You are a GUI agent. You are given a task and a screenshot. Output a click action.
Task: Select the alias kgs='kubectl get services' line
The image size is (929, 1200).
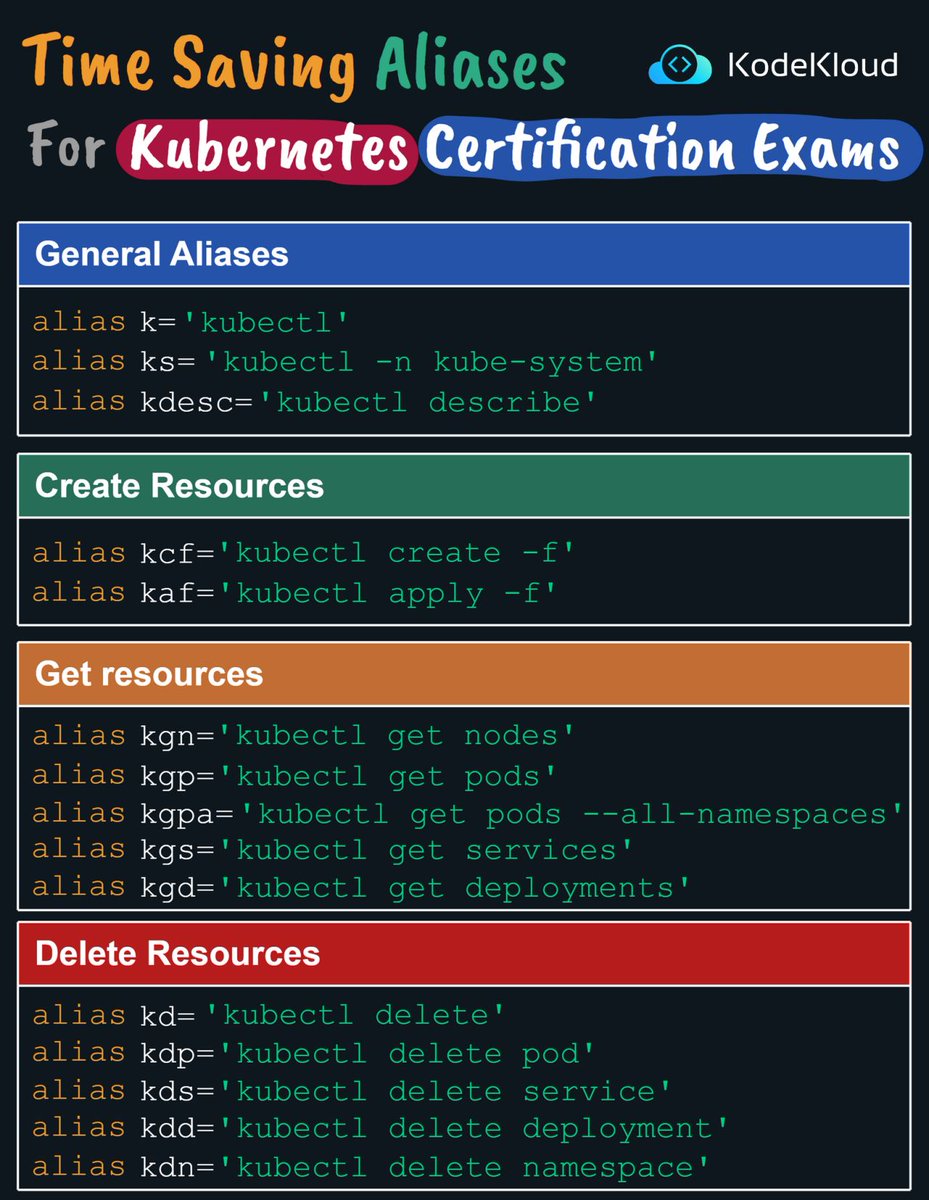pos(333,851)
